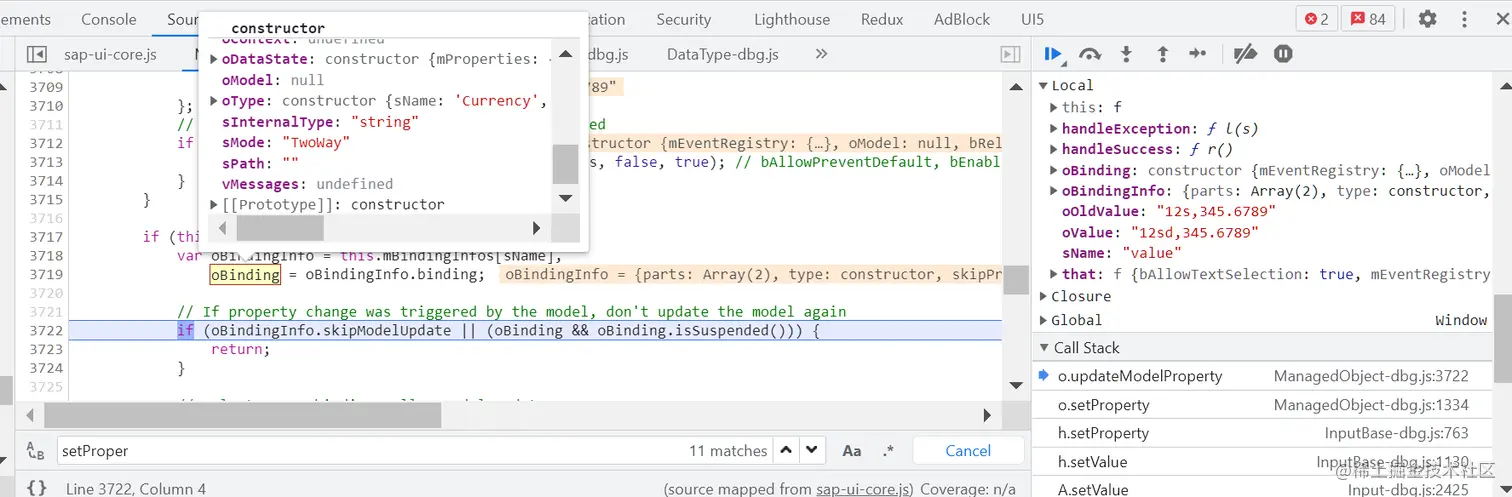Step out of current function
This screenshot has width=1512, height=497.
[x=1162, y=54]
